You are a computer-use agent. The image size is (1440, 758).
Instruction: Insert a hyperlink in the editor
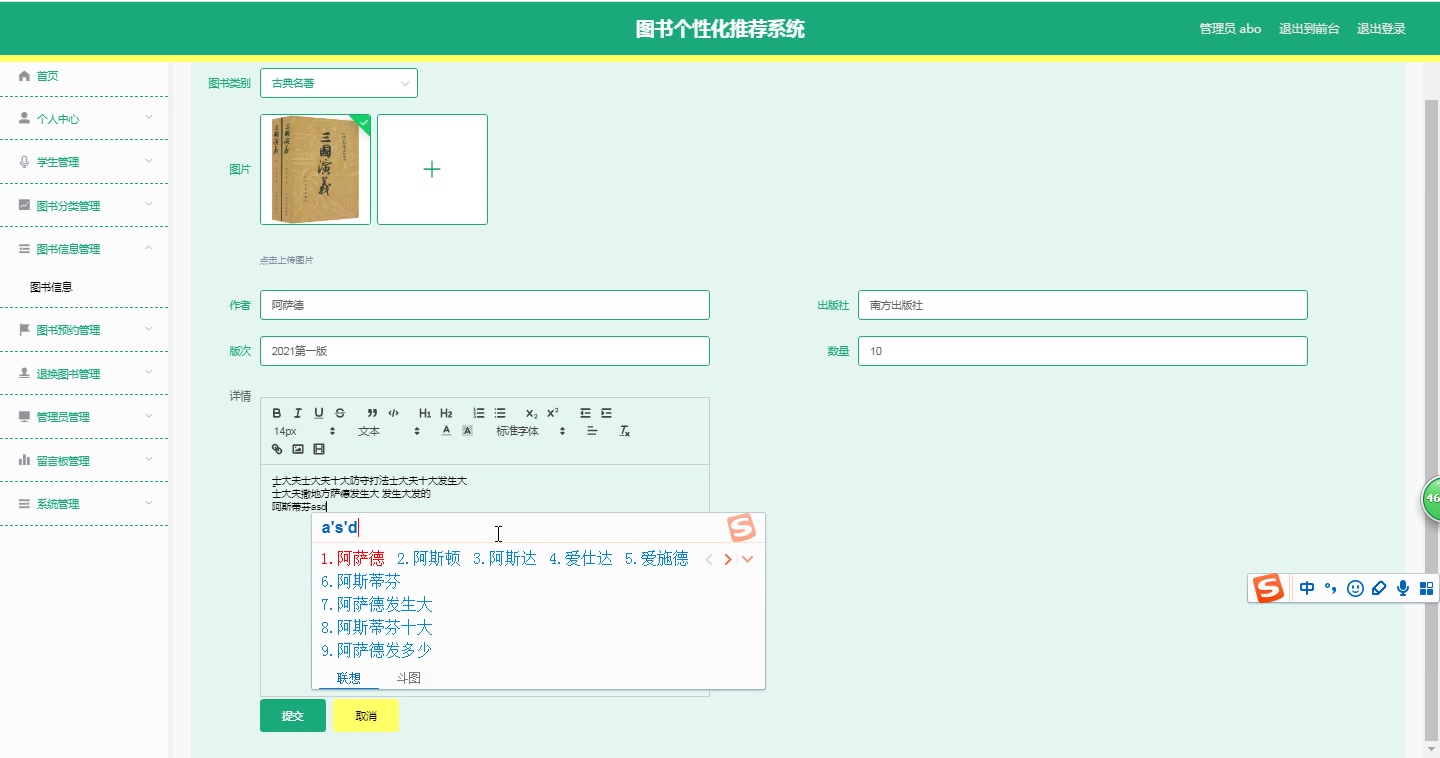coord(277,449)
